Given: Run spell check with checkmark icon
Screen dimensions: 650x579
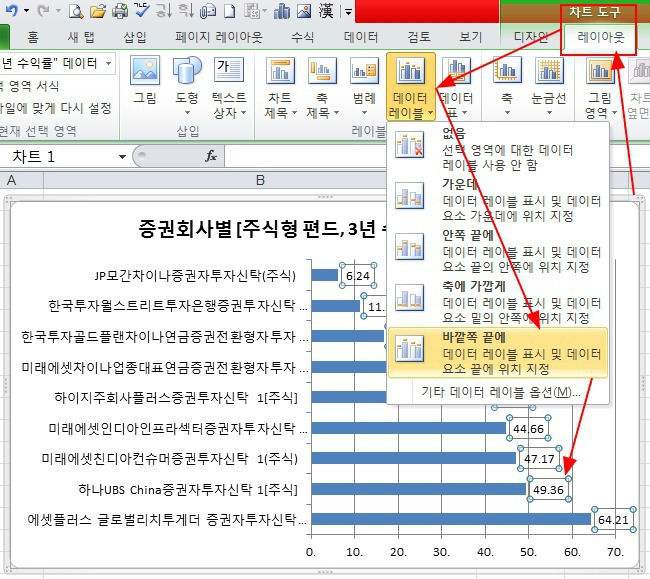Looking at the screenshot, I should (x=142, y=10).
